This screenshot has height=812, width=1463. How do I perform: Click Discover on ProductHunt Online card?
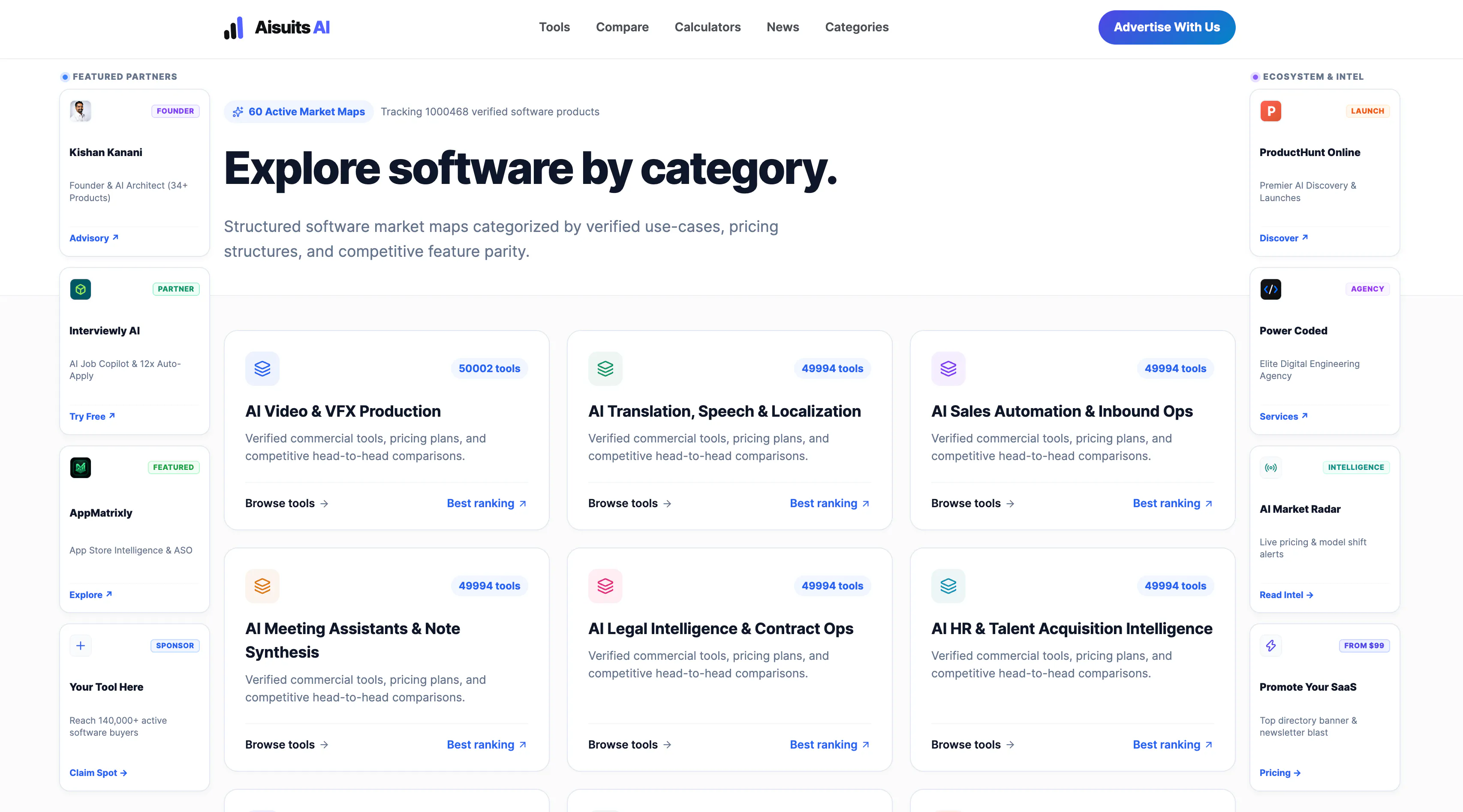pyautogui.click(x=1283, y=238)
